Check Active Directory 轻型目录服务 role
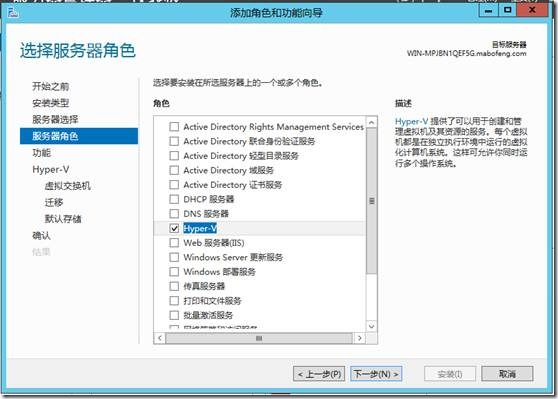This screenshot has width=558, height=399. coord(174,156)
